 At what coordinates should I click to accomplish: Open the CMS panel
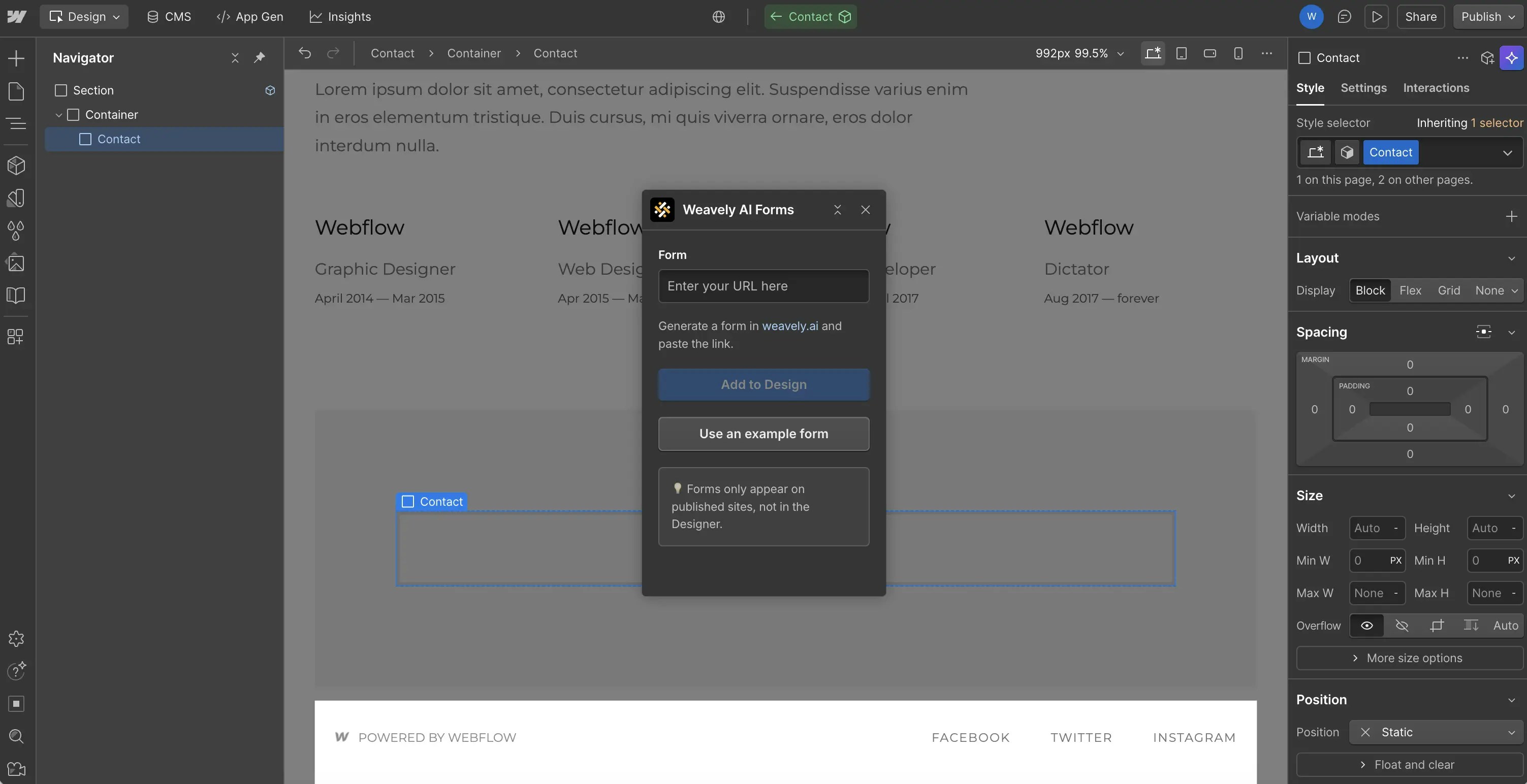(170, 16)
